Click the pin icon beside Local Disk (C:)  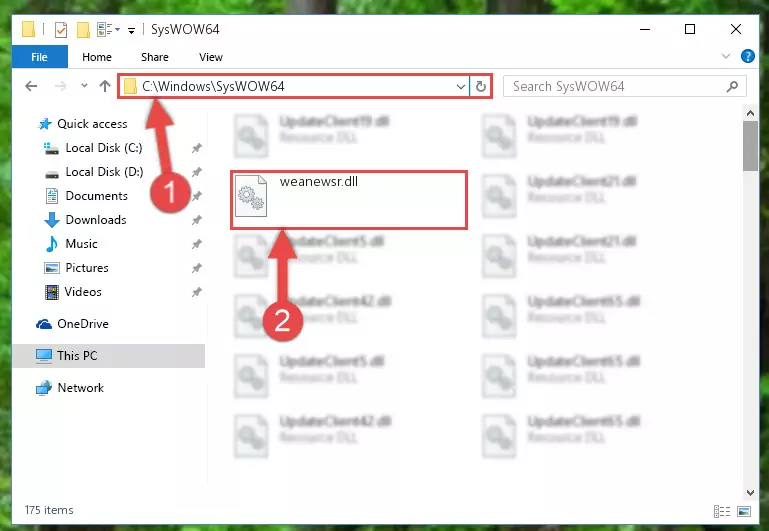[197, 148]
